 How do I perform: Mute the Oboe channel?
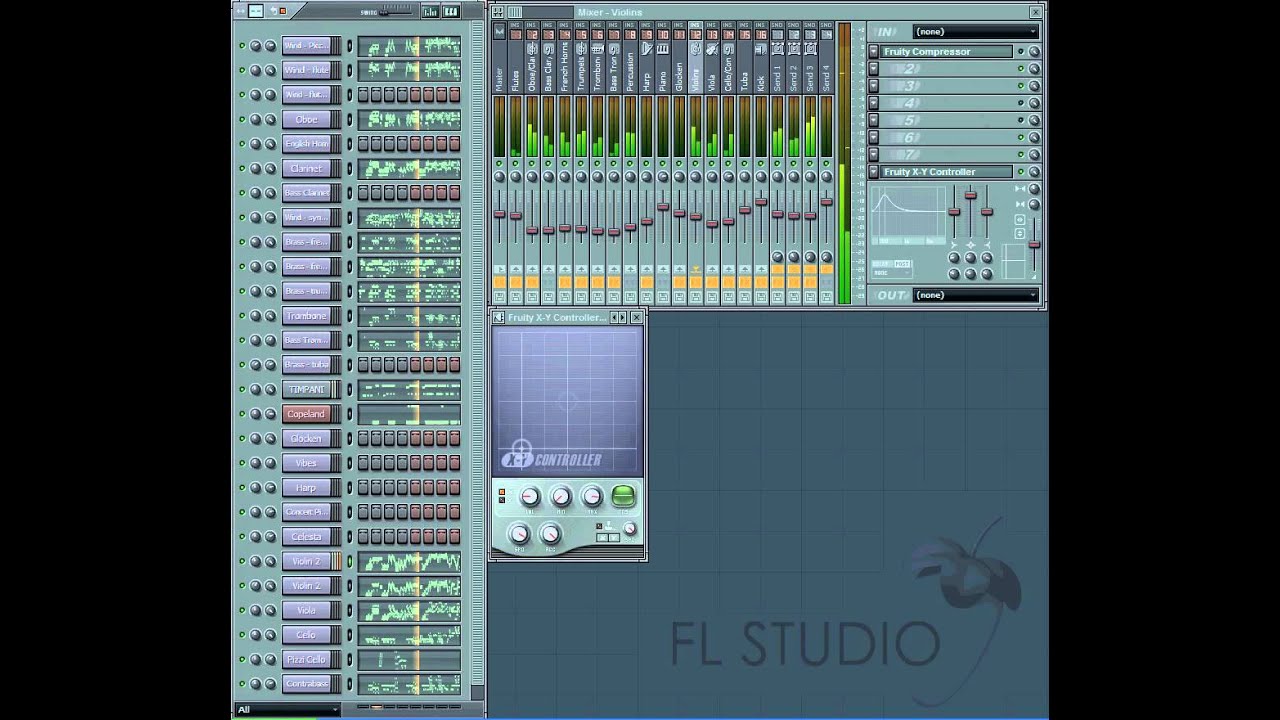coord(241,119)
